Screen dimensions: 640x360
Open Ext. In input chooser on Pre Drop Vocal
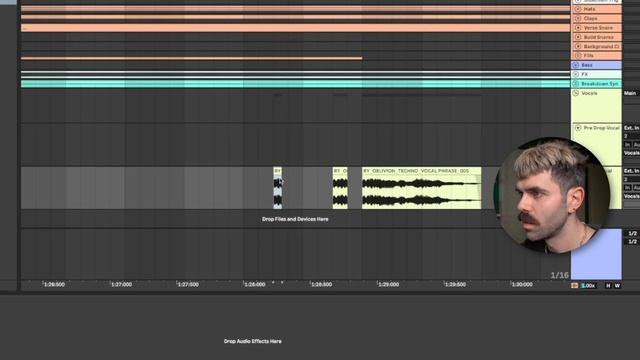tap(631, 128)
